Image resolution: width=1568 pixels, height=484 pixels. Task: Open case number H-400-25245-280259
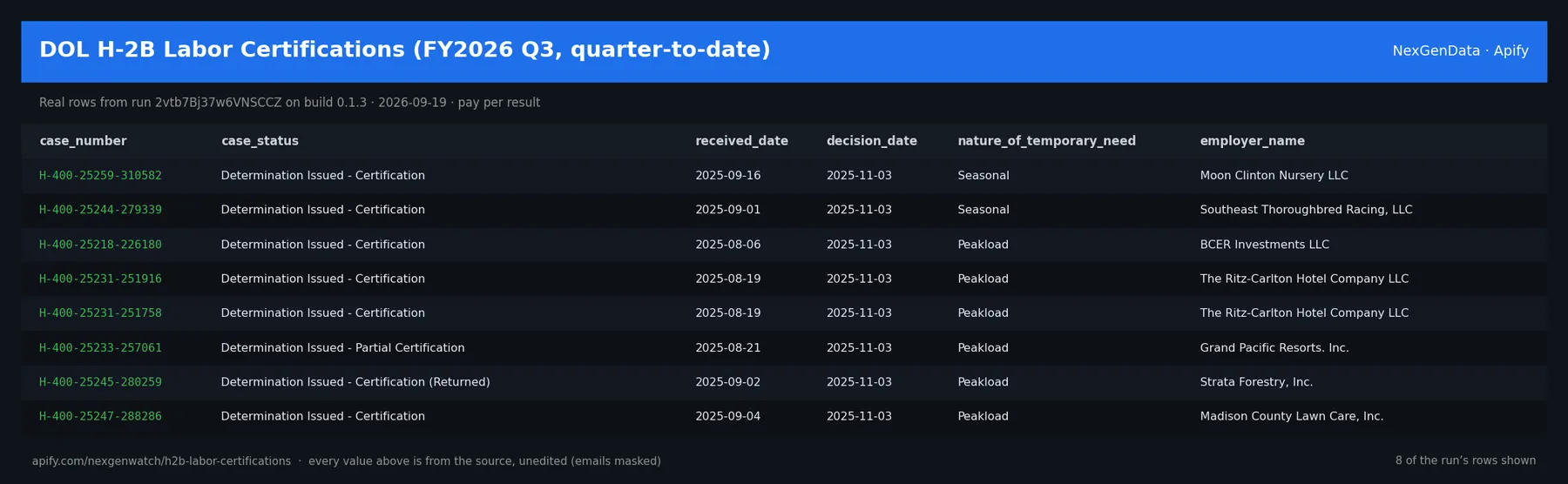pos(100,382)
